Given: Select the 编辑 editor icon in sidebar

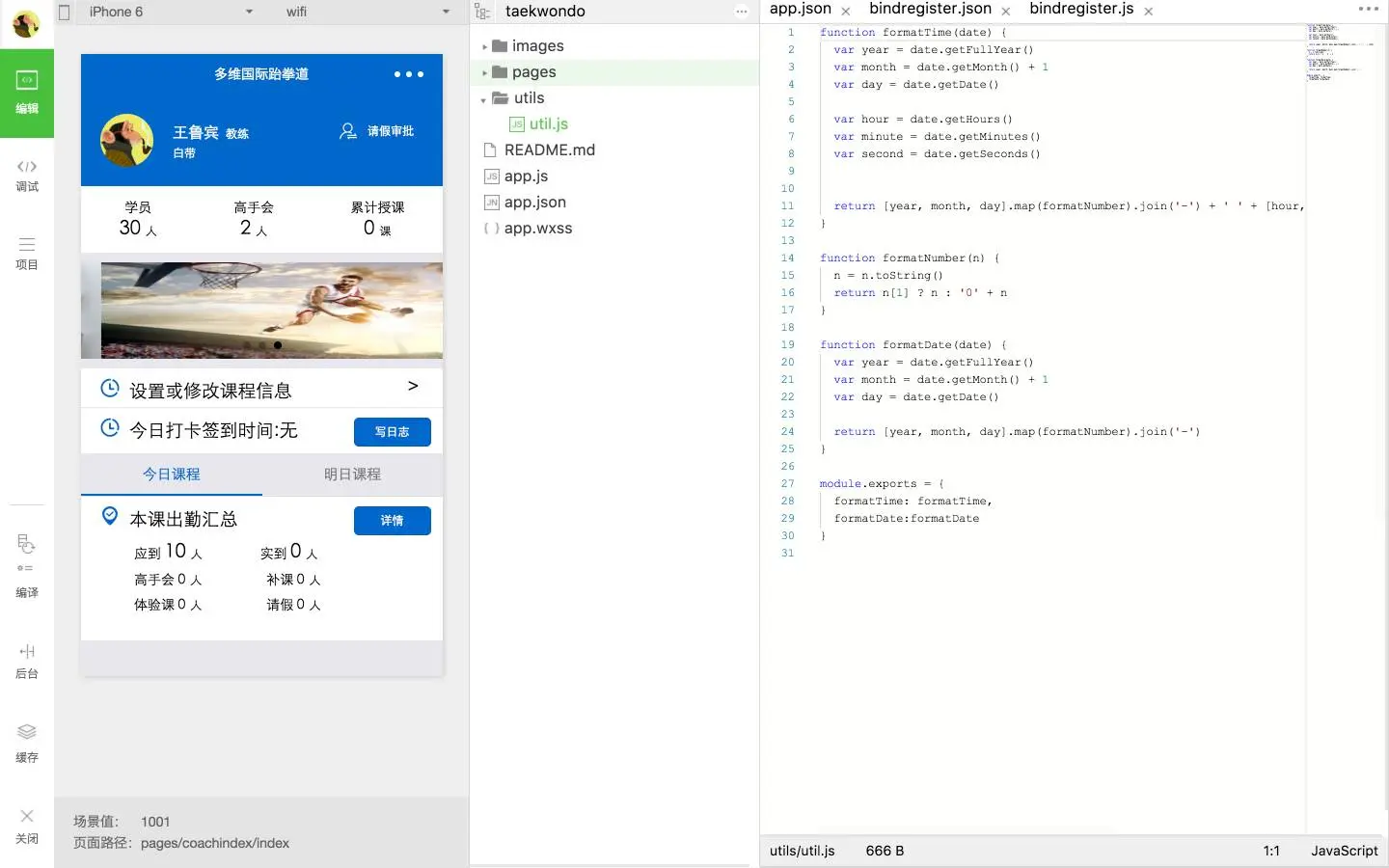Looking at the screenshot, I should pos(27,93).
